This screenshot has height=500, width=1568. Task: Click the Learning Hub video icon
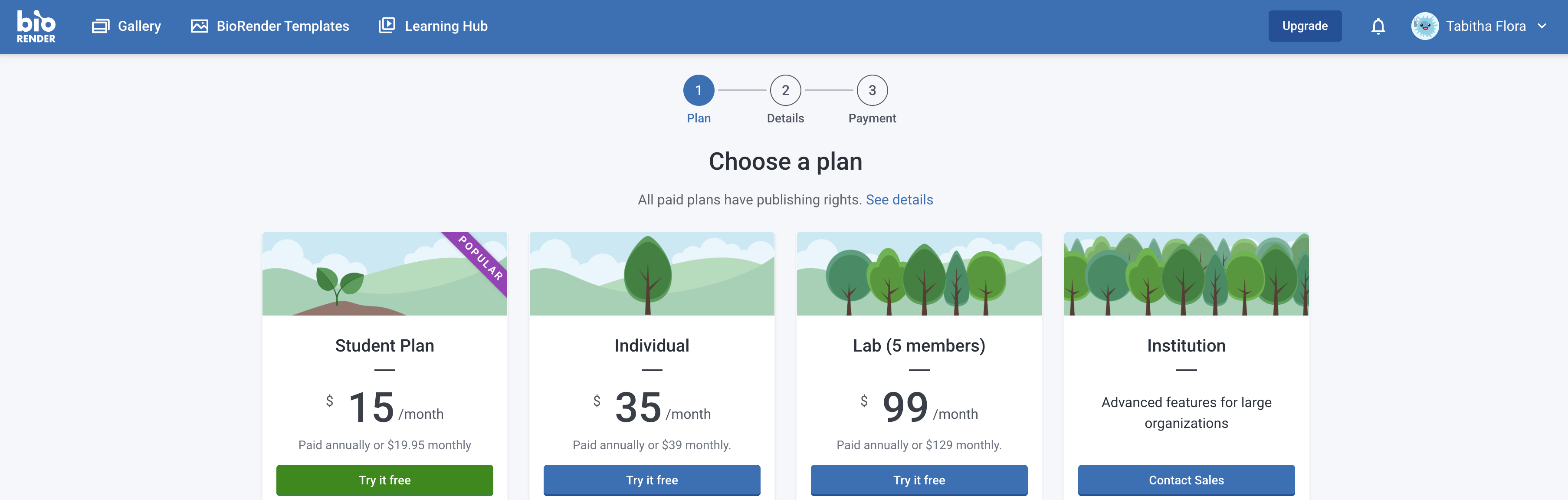tap(387, 26)
